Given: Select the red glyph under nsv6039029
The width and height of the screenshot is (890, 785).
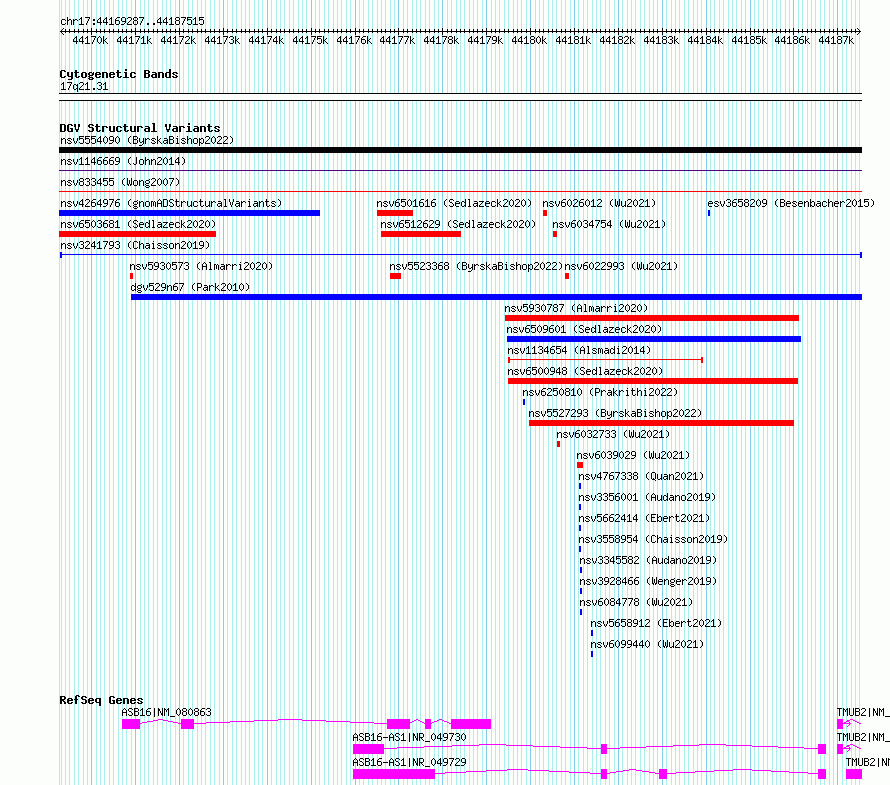Looking at the screenshot, I should point(580,465).
